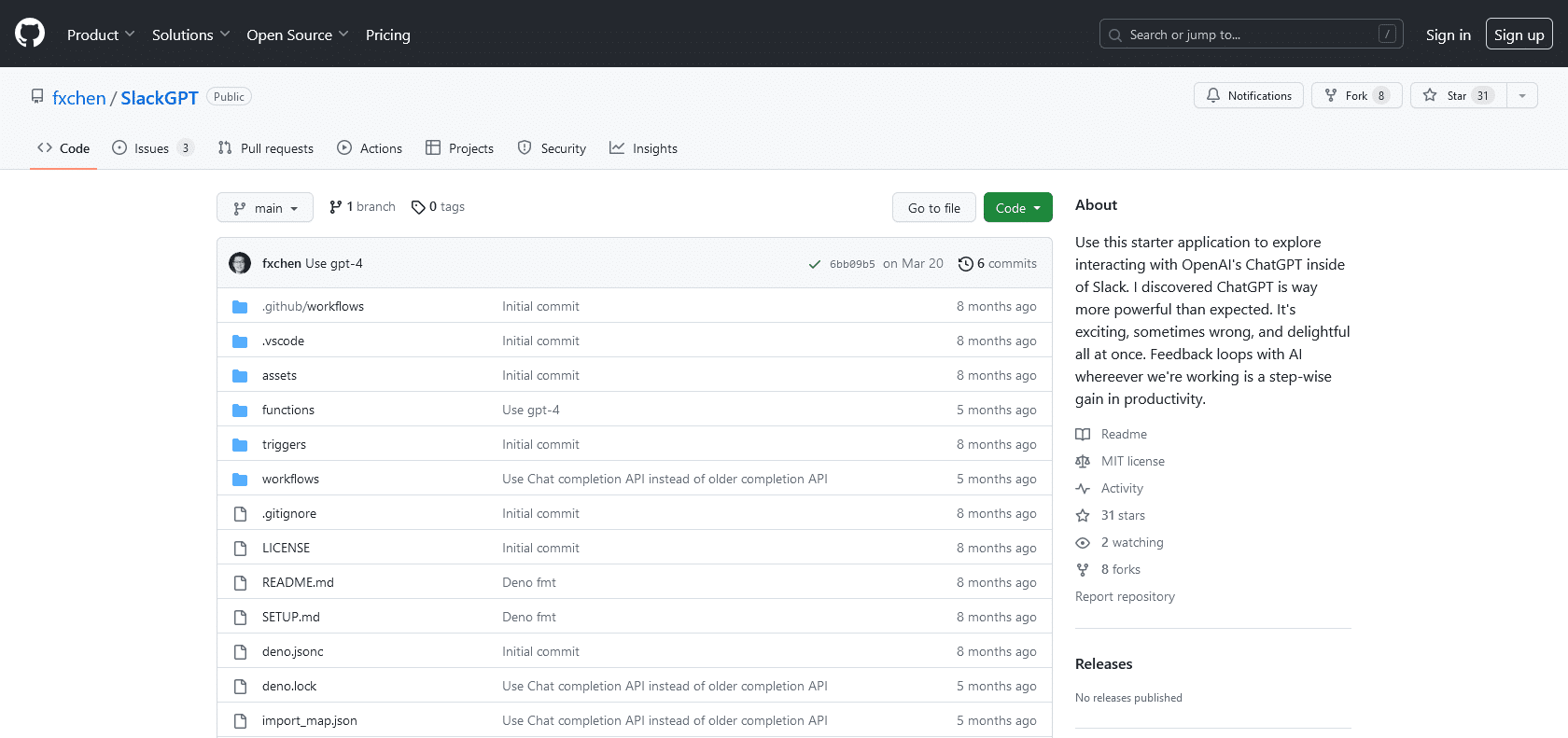Click the file icon beside deno.lock
Screen dimensions: 1568x738
pos(240,686)
